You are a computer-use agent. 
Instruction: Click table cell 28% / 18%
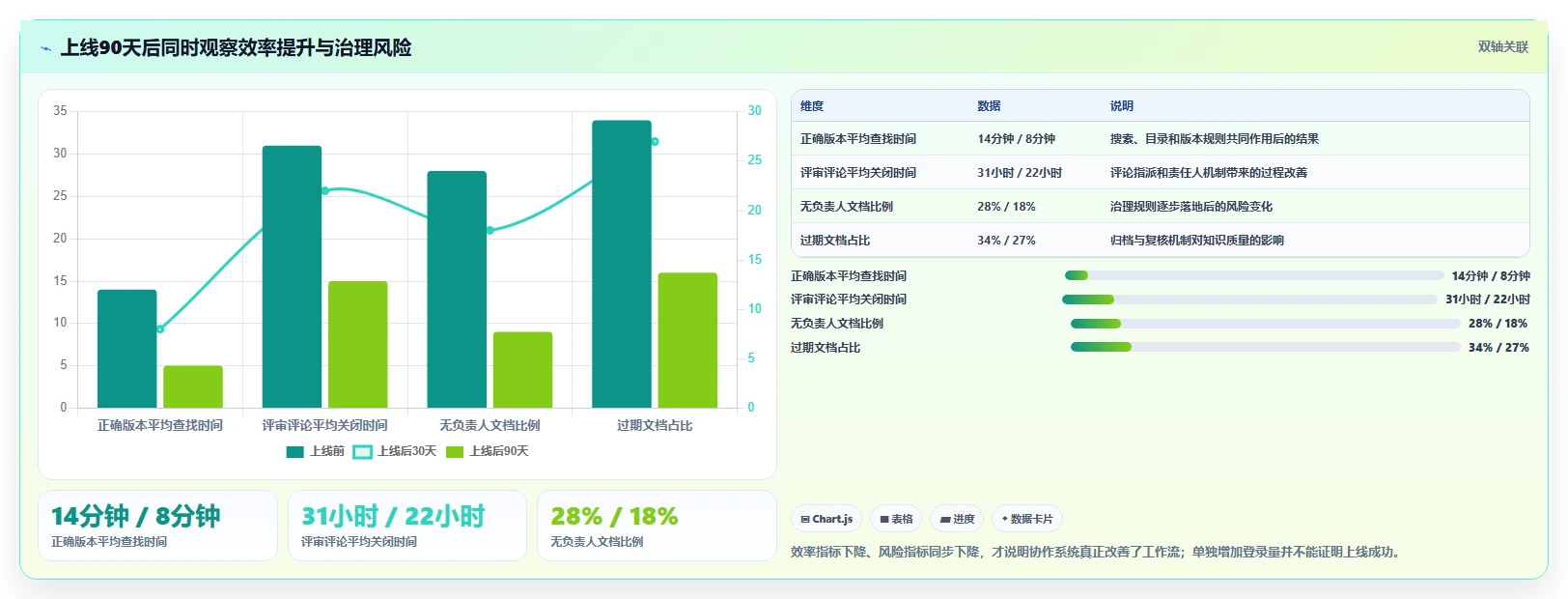[1006, 207]
